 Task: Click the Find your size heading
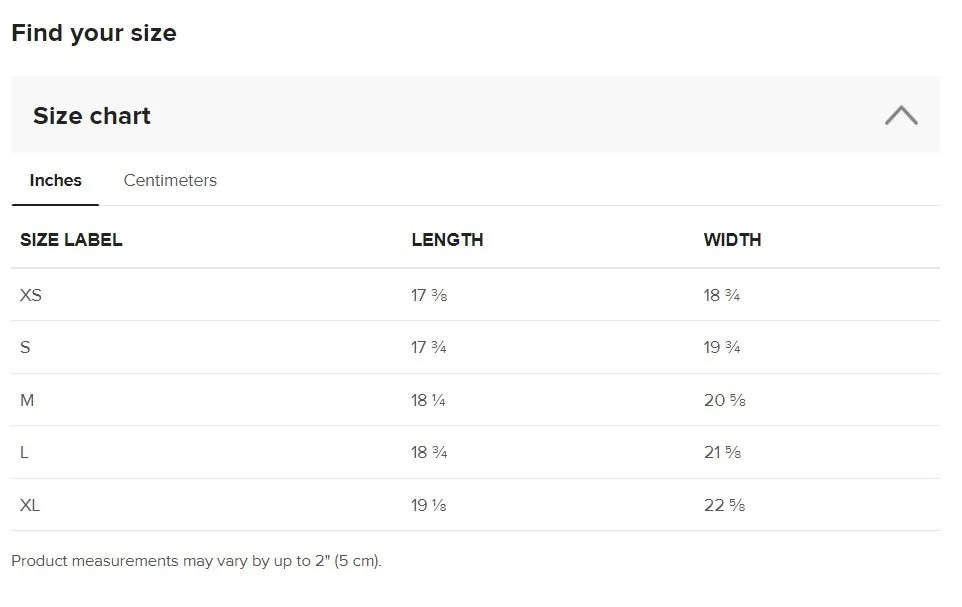pyautogui.click(x=94, y=33)
